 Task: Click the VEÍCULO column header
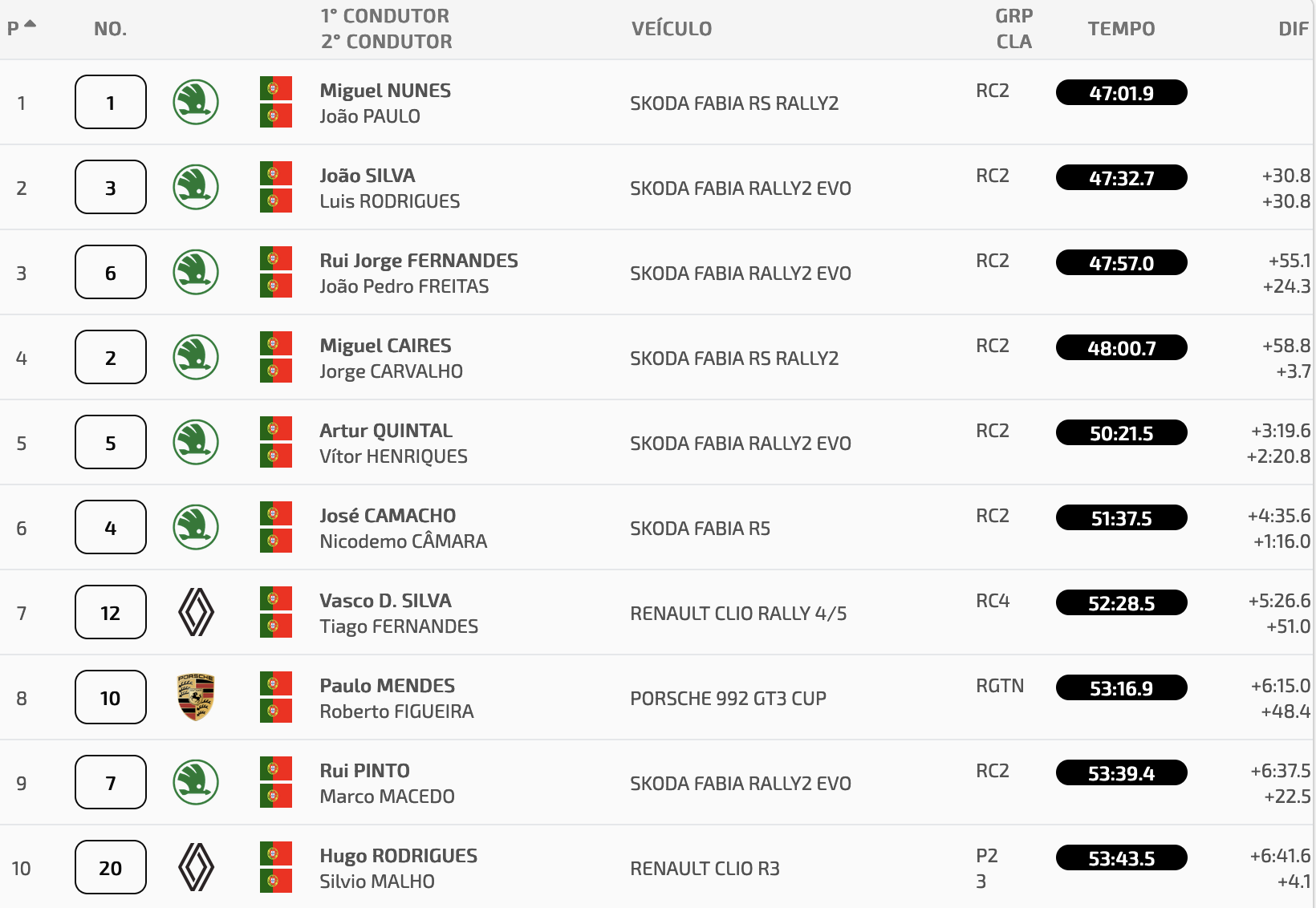[x=672, y=29]
